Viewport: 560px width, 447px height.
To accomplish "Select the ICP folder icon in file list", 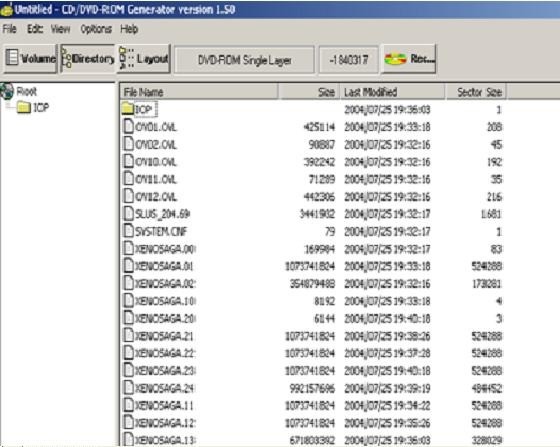I will point(128,109).
